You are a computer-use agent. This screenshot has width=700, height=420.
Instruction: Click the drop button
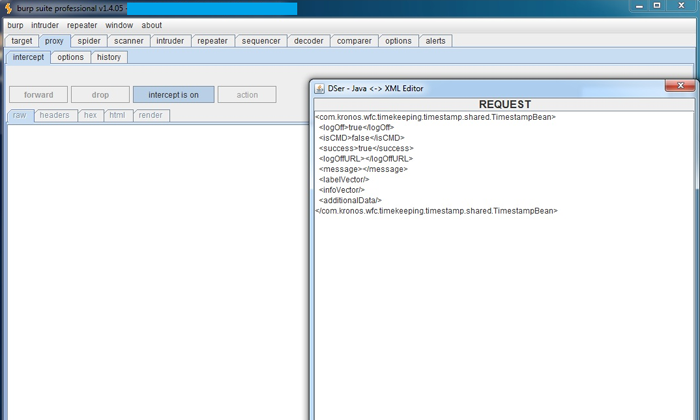100,95
